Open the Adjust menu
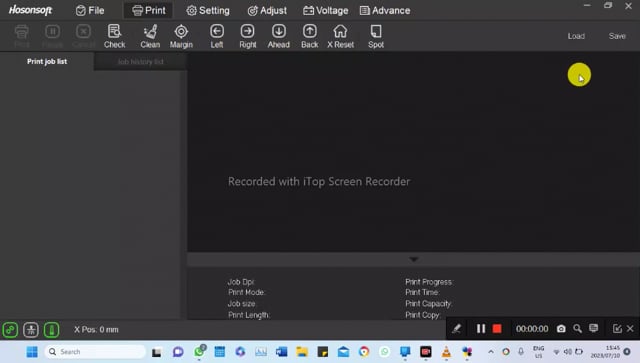Screen dimensions: 640x363 (267, 11)
